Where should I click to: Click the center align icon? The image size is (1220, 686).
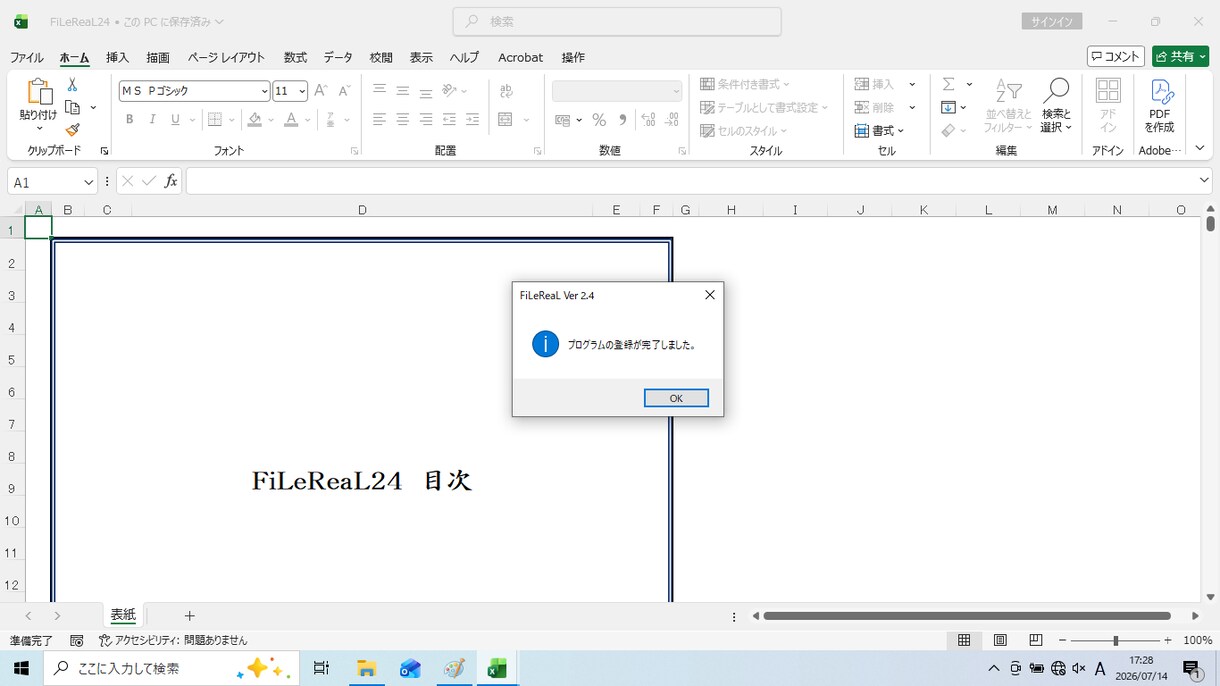pos(402,120)
